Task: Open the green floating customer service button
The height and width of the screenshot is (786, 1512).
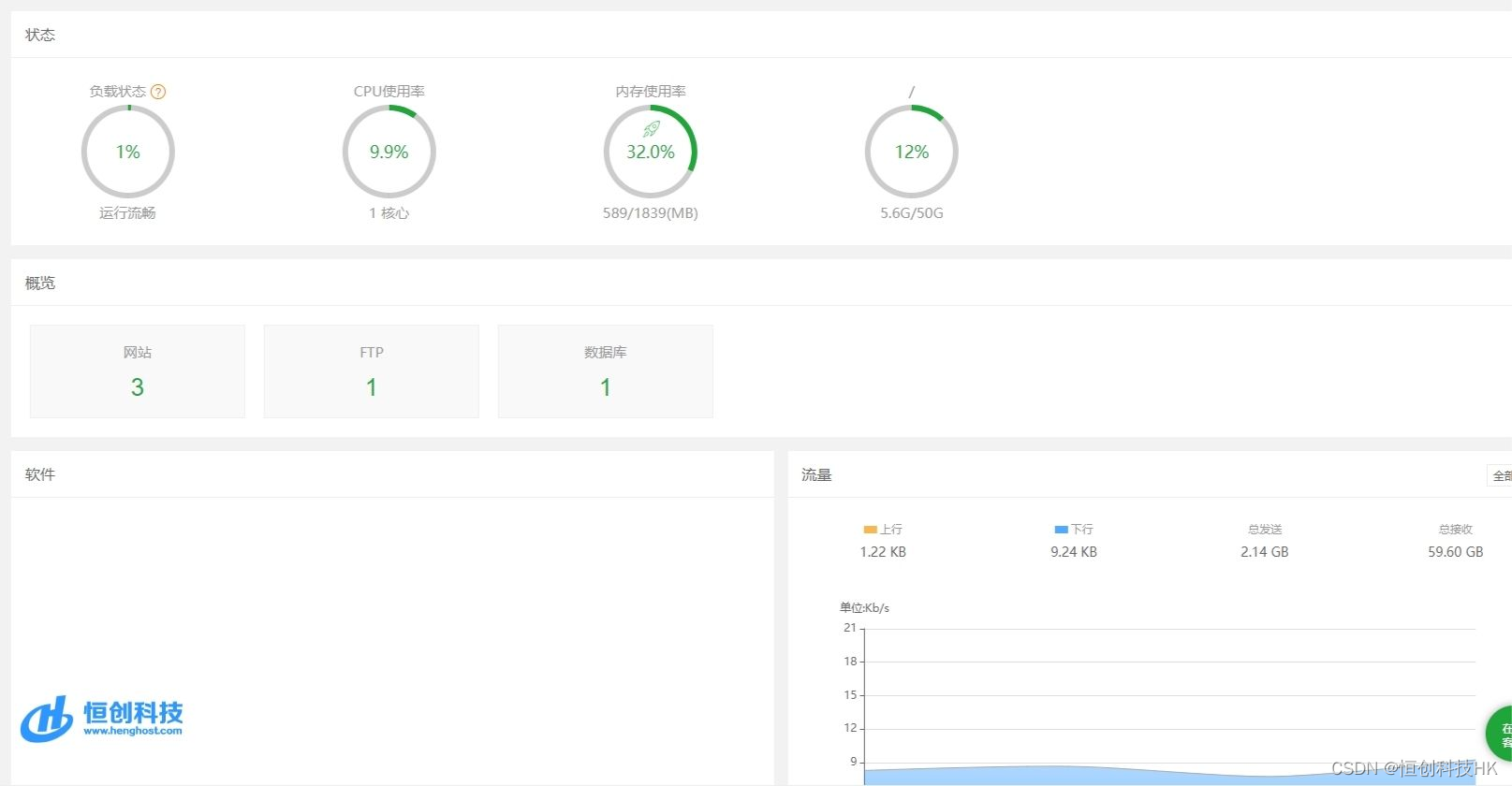Action: (1502, 735)
